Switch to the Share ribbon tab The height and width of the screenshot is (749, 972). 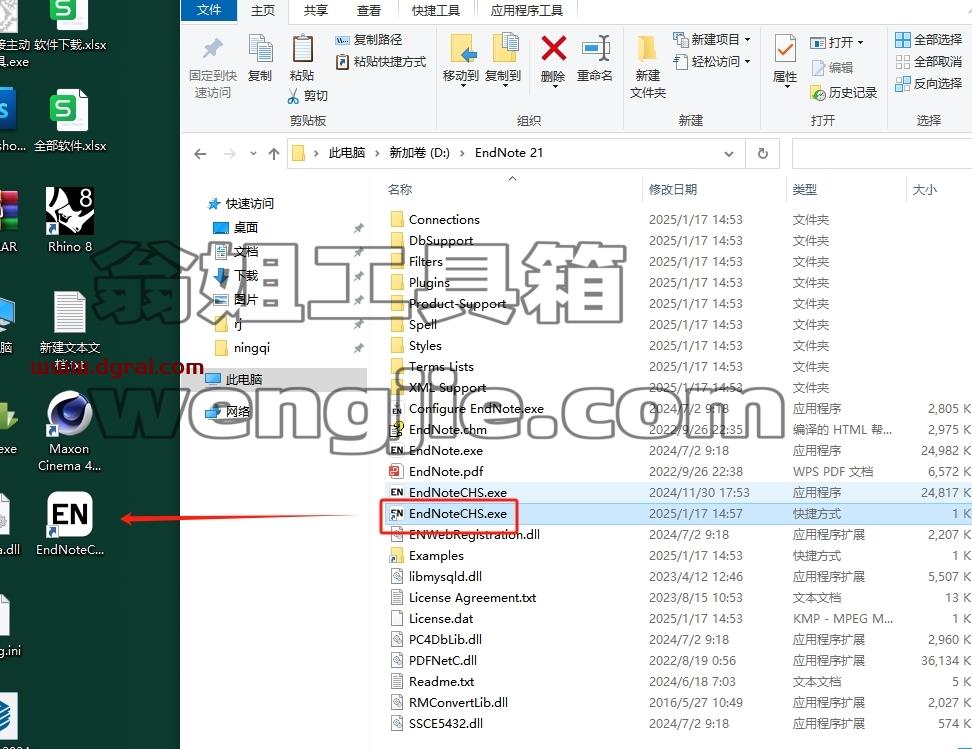(x=316, y=10)
